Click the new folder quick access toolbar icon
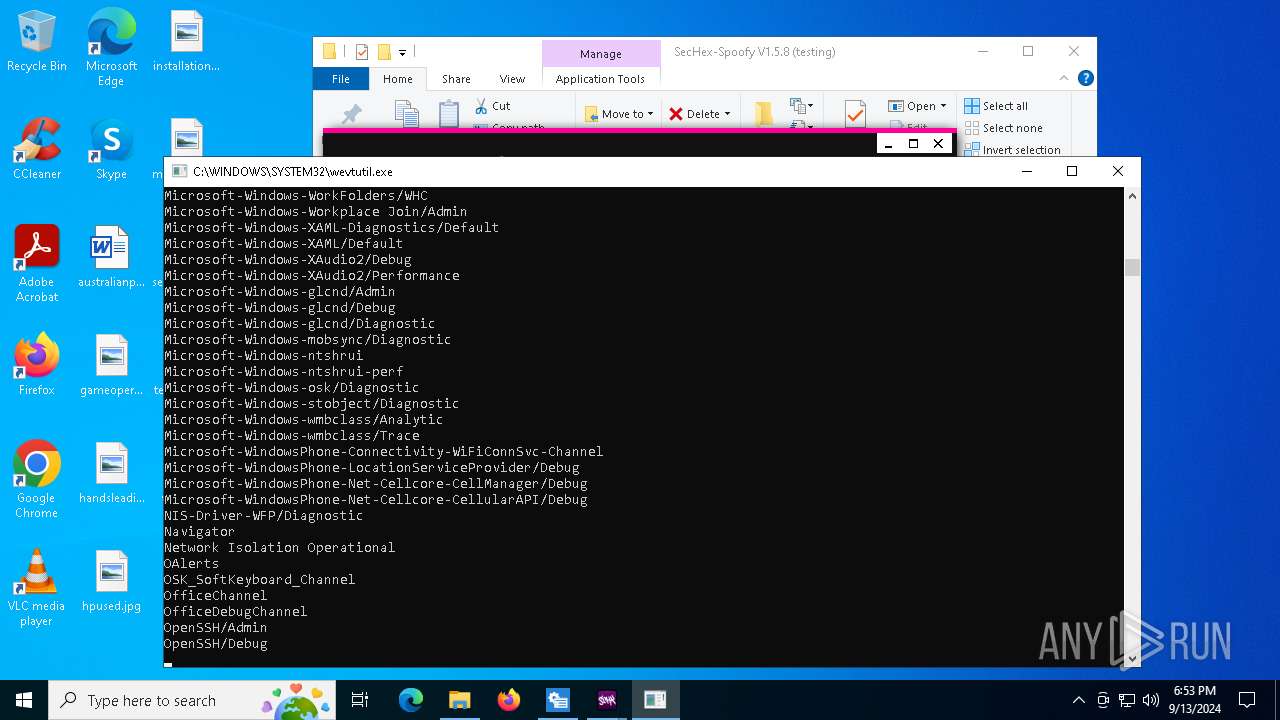The width and height of the screenshot is (1280, 720). (x=384, y=52)
